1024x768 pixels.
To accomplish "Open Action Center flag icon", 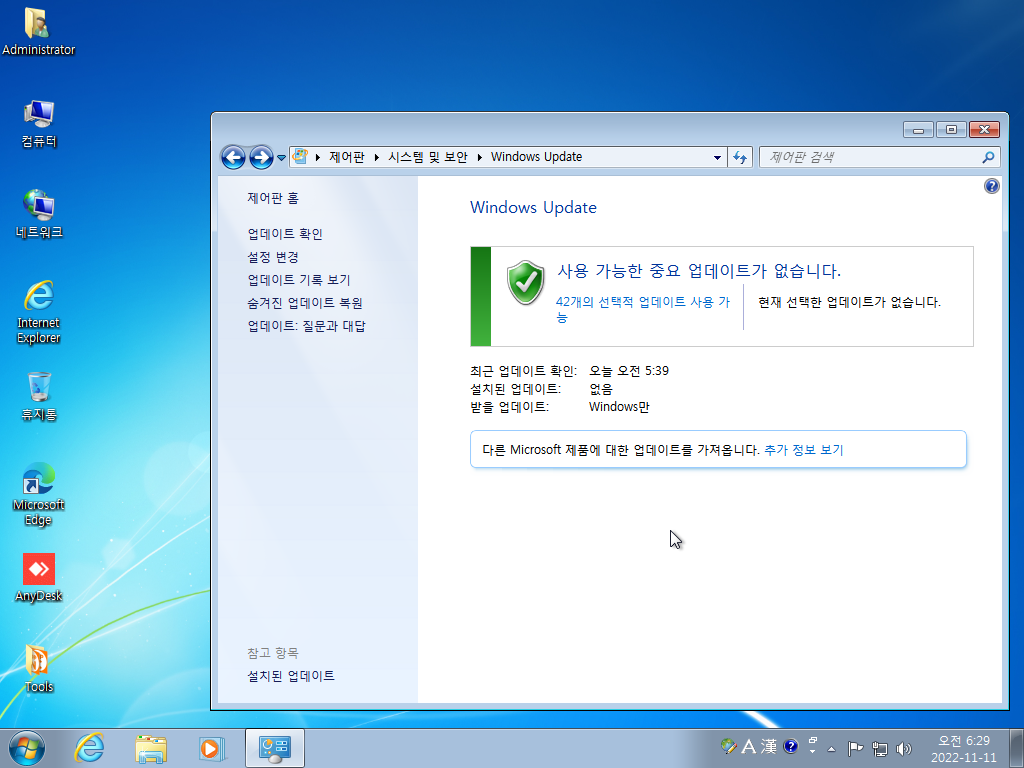I will pos(855,748).
